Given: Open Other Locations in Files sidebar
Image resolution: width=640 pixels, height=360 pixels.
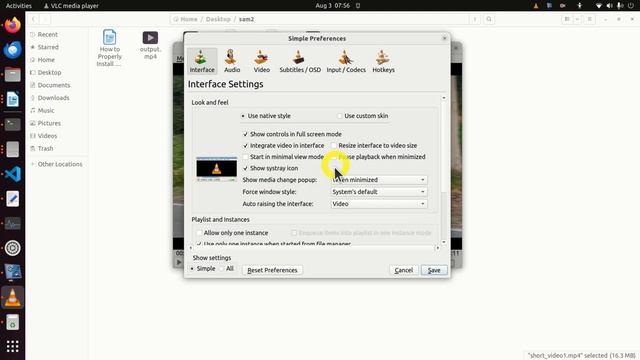Looking at the screenshot, I should coord(57,164).
